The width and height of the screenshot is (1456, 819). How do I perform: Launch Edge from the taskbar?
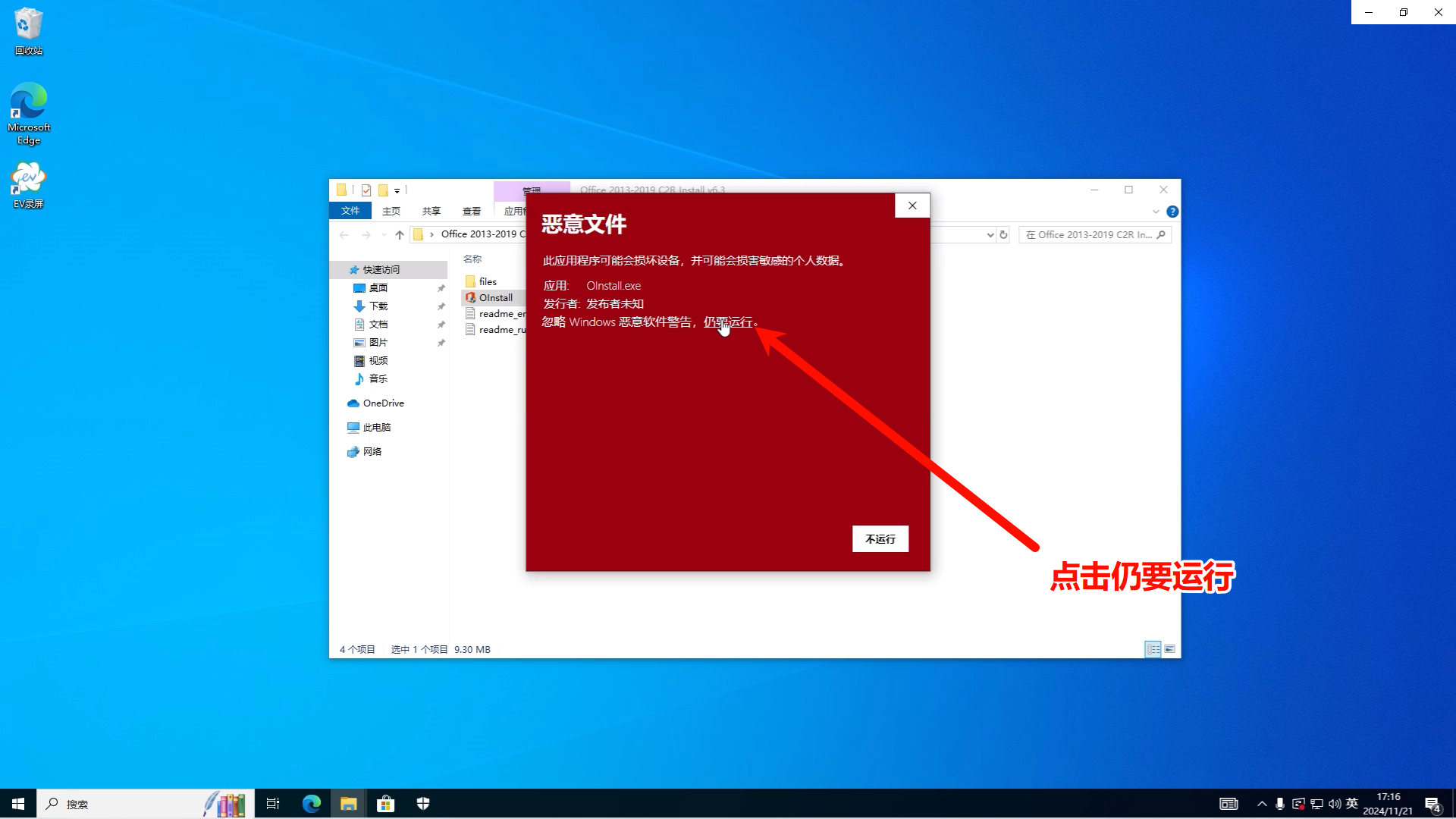pyautogui.click(x=311, y=804)
